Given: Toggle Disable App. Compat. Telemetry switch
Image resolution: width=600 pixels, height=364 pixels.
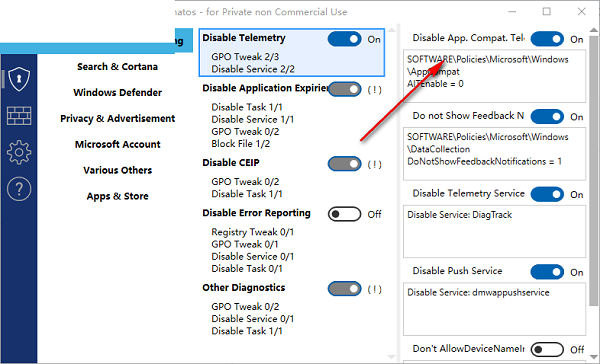Looking at the screenshot, I should [x=547, y=39].
